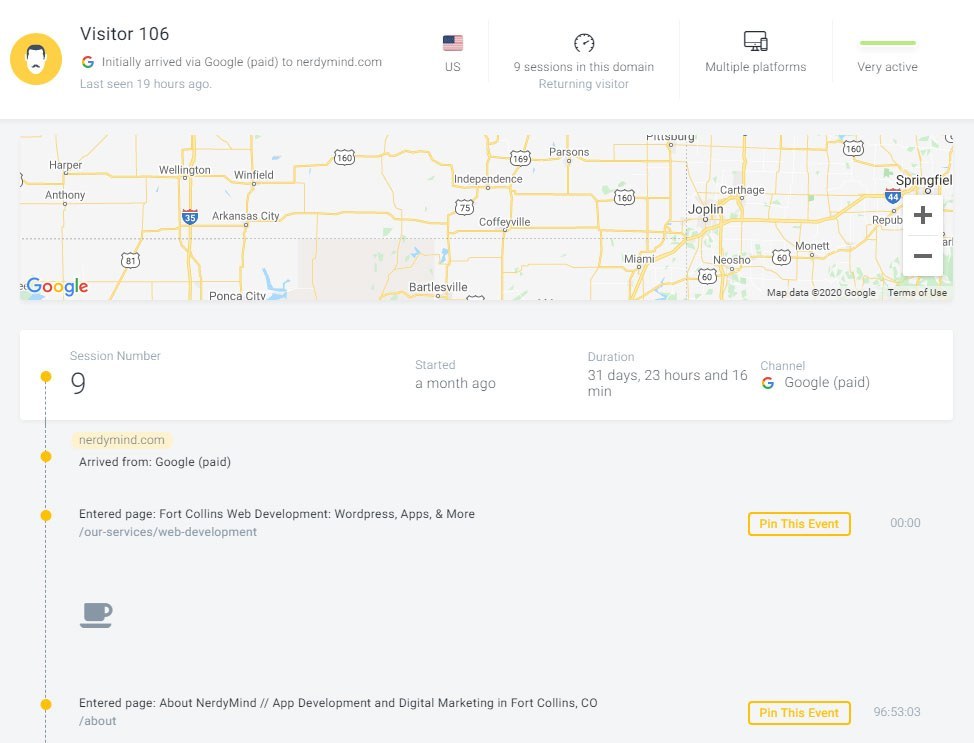Click the 96:53:03 timestamp
The width and height of the screenshot is (974, 743).
coord(897,712)
